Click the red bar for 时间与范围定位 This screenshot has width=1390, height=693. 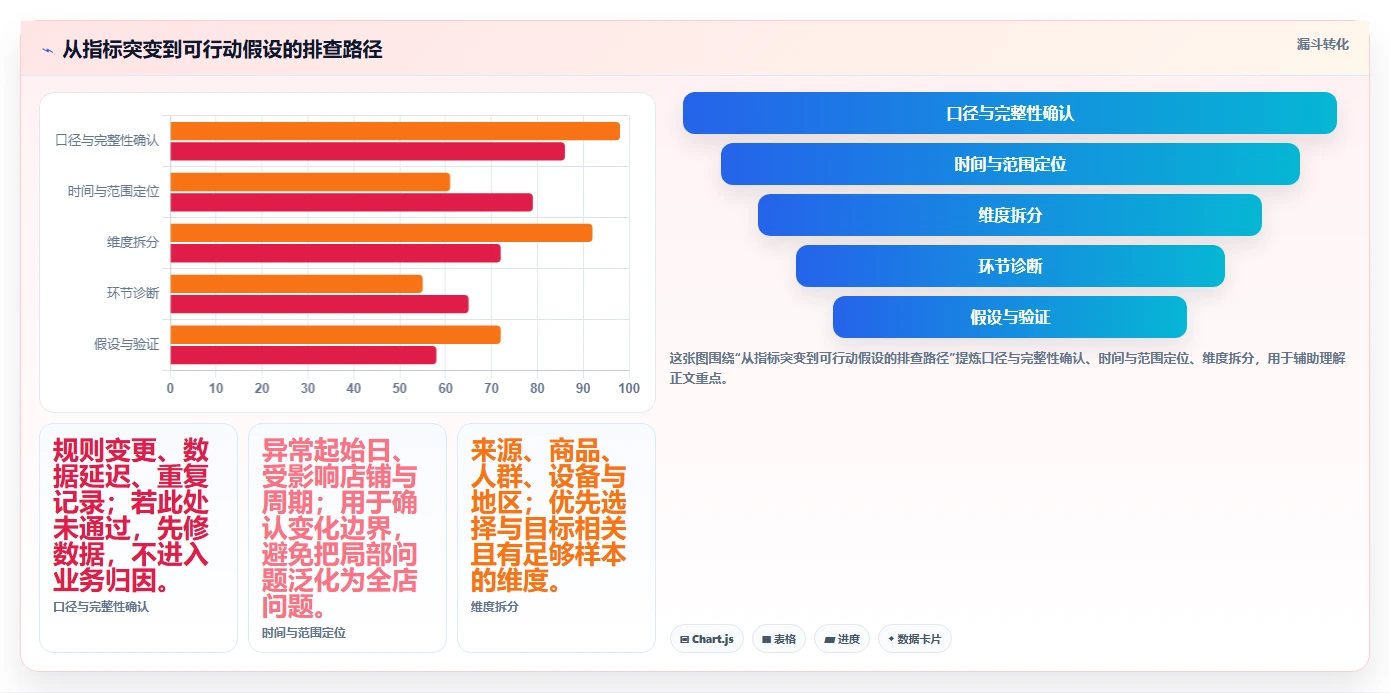[352, 203]
